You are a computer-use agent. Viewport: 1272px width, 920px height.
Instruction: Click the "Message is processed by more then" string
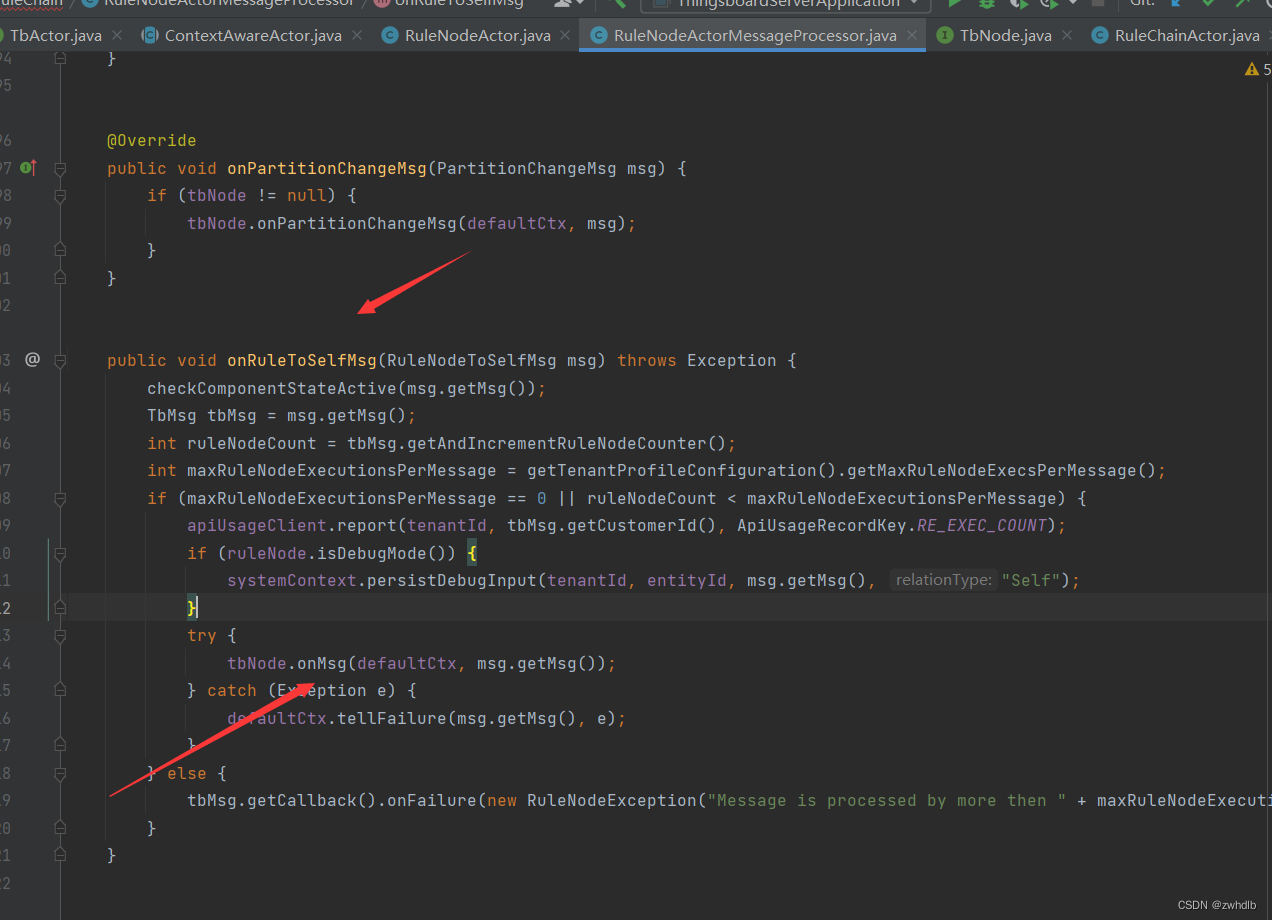point(886,800)
